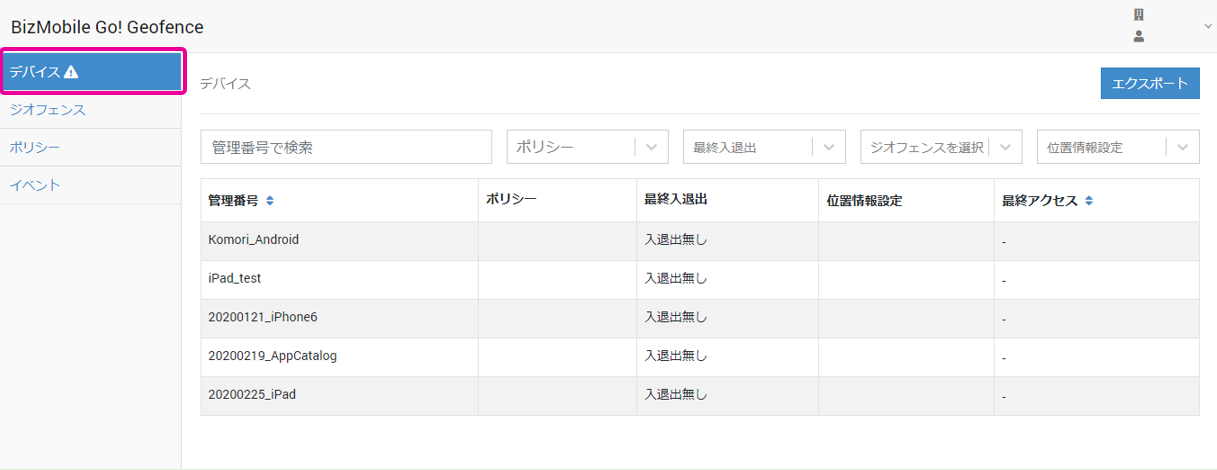Sort by 最終アクセス using the sort arrows
1217x470 pixels.
click(x=1089, y=201)
